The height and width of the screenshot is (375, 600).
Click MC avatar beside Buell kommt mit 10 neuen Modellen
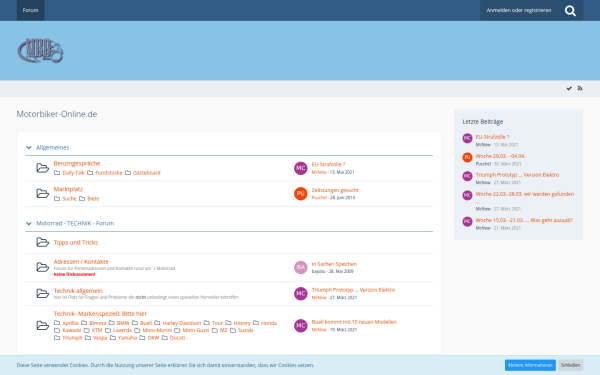[x=301, y=326]
